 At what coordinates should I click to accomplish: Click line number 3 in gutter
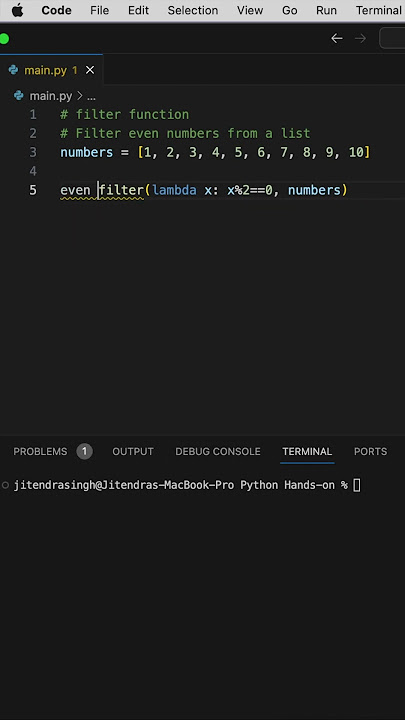[33, 152]
